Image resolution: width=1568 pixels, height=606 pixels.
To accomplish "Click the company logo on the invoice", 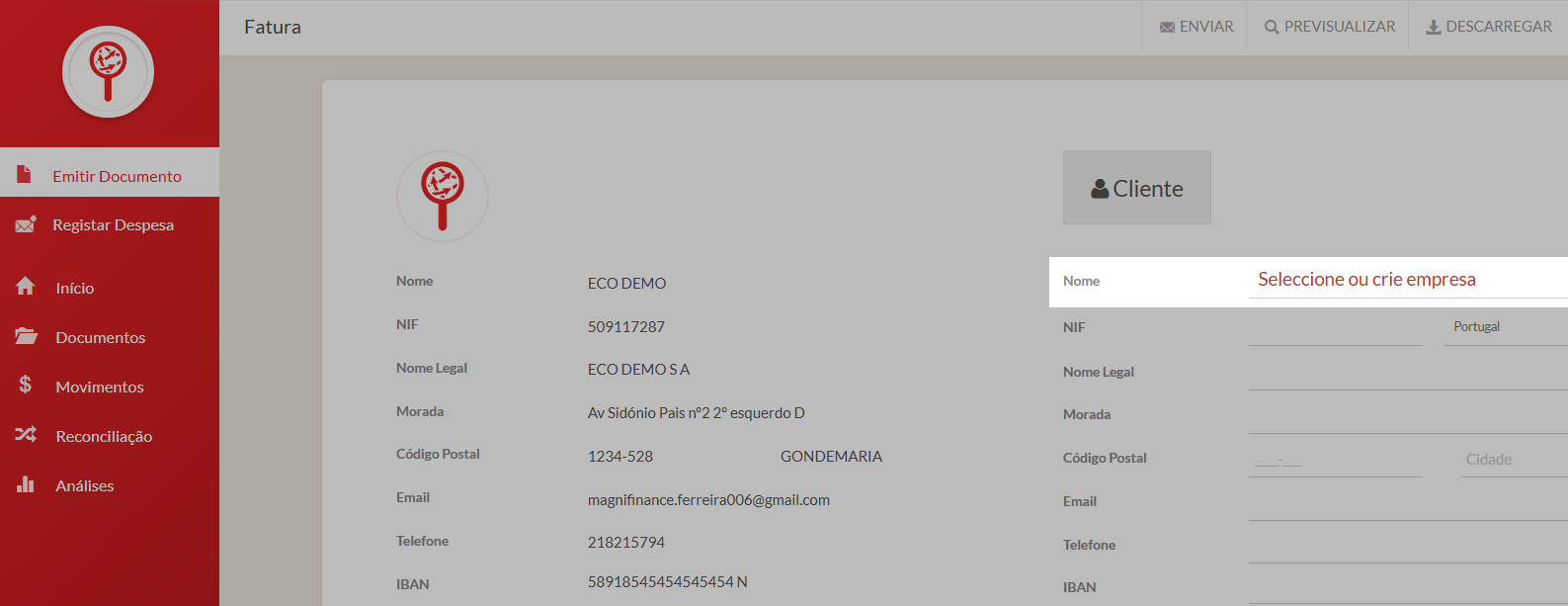I will (x=442, y=196).
